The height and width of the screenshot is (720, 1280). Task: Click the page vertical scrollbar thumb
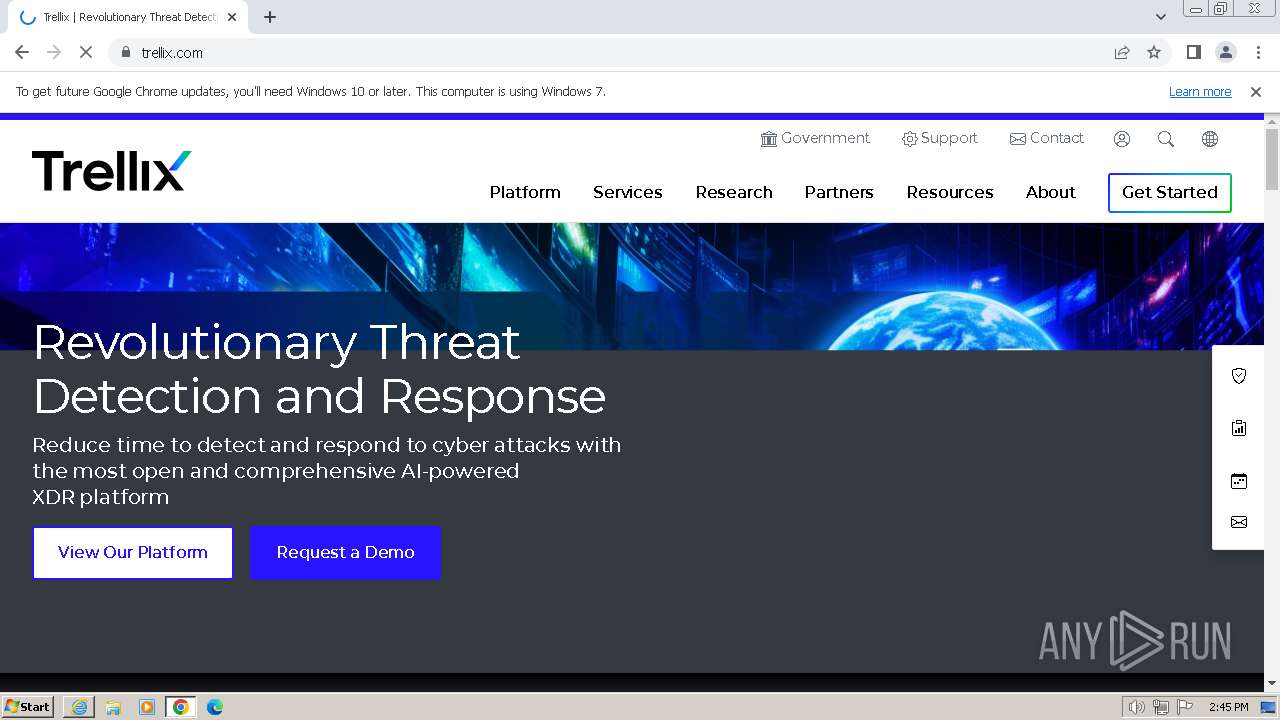1272,158
